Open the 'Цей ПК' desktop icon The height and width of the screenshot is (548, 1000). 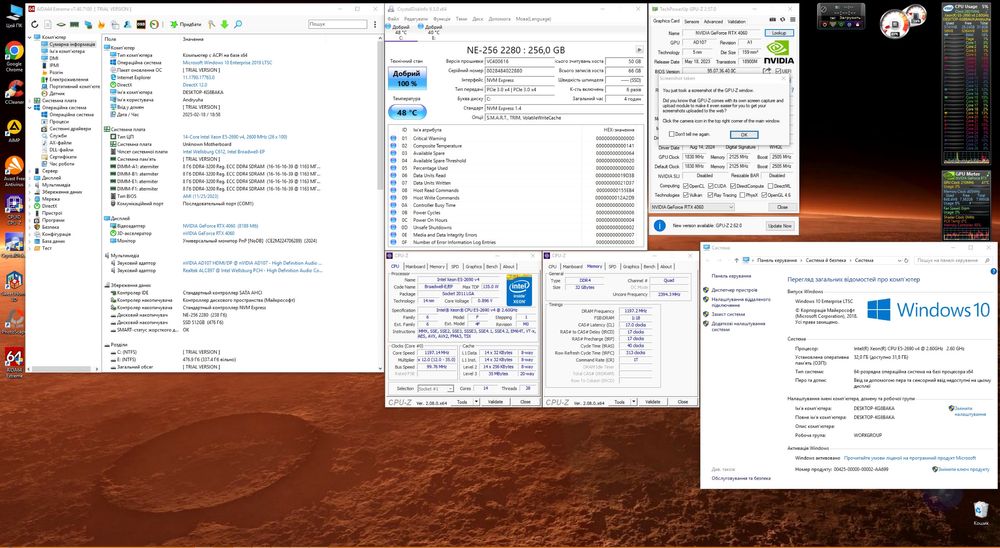pos(13,16)
